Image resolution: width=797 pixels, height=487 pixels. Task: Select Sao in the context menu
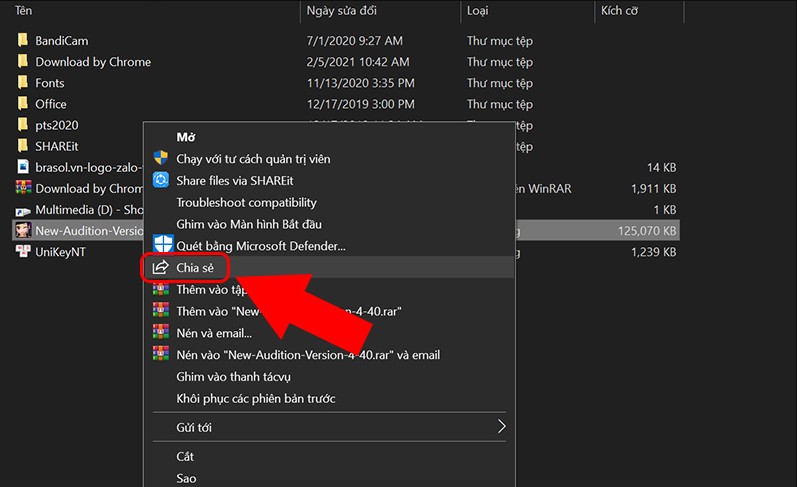coord(187,478)
